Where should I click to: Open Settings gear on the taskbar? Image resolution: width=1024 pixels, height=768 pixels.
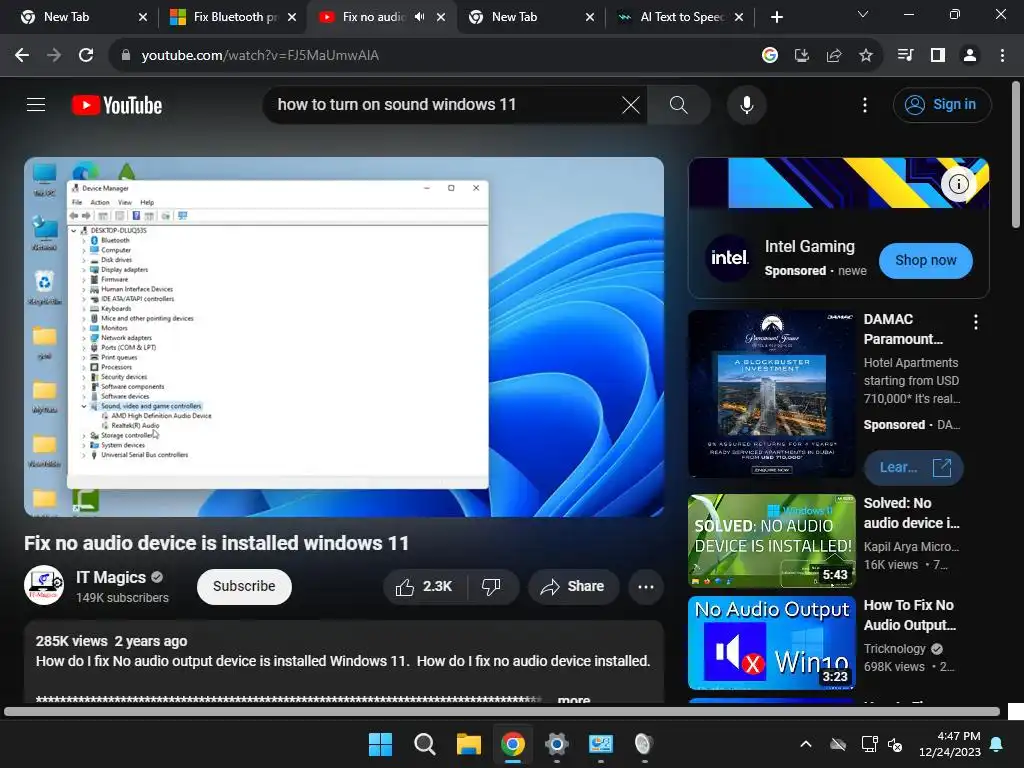556,744
